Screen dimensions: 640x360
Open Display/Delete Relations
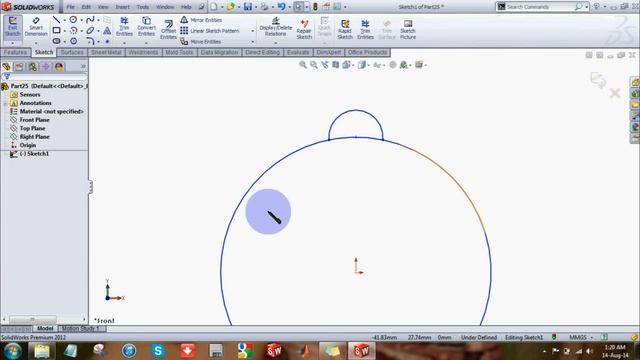click(276, 27)
